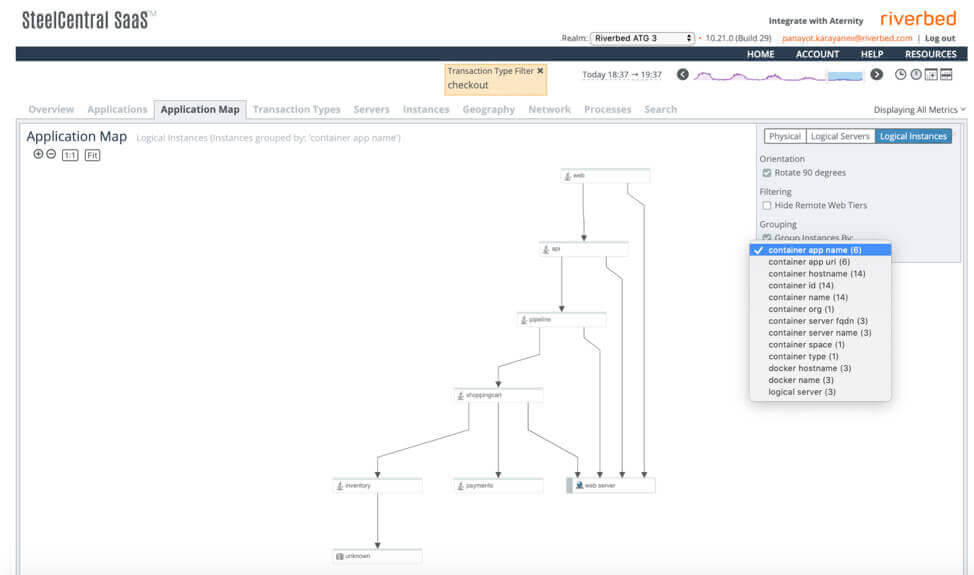This screenshot has width=974, height=575.
Task: Toggle Rotate 90 degrees checkbox
Action: point(767,173)
